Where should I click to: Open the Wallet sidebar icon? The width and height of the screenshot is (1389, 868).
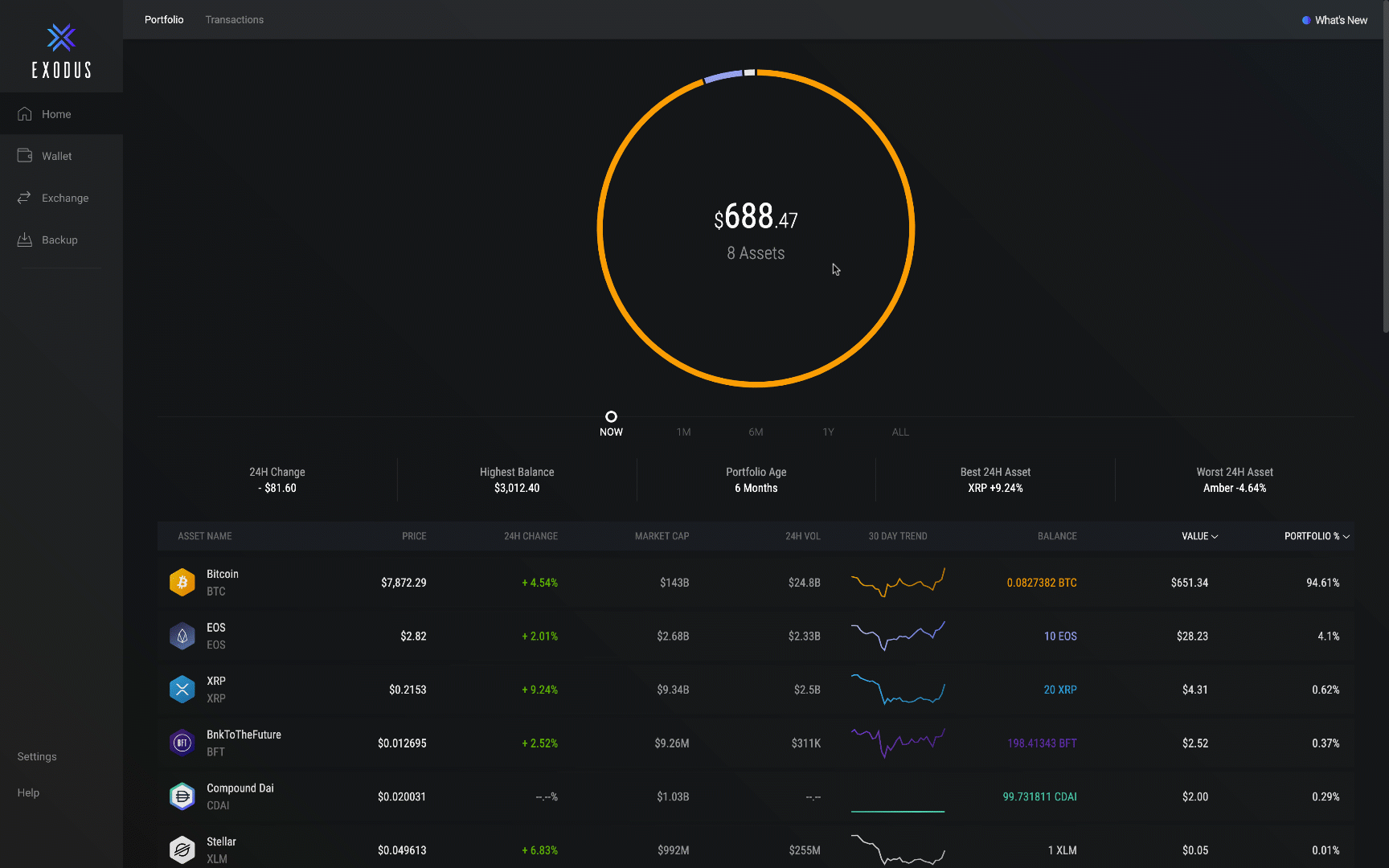point(25,155)
